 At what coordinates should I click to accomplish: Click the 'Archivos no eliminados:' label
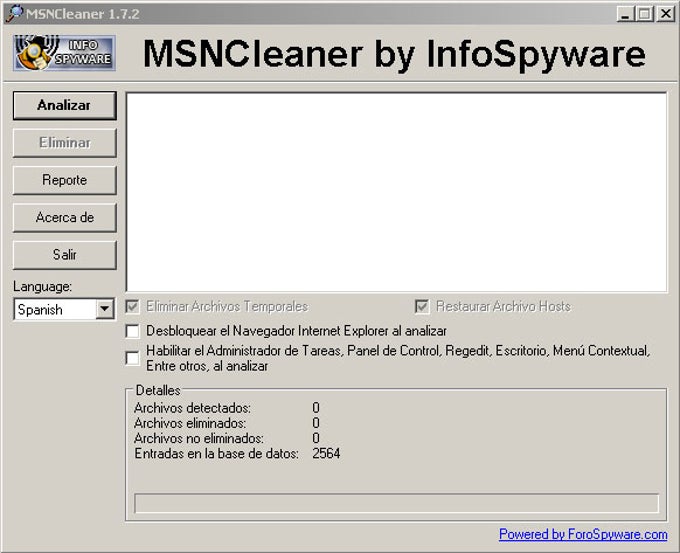point(199,438)
